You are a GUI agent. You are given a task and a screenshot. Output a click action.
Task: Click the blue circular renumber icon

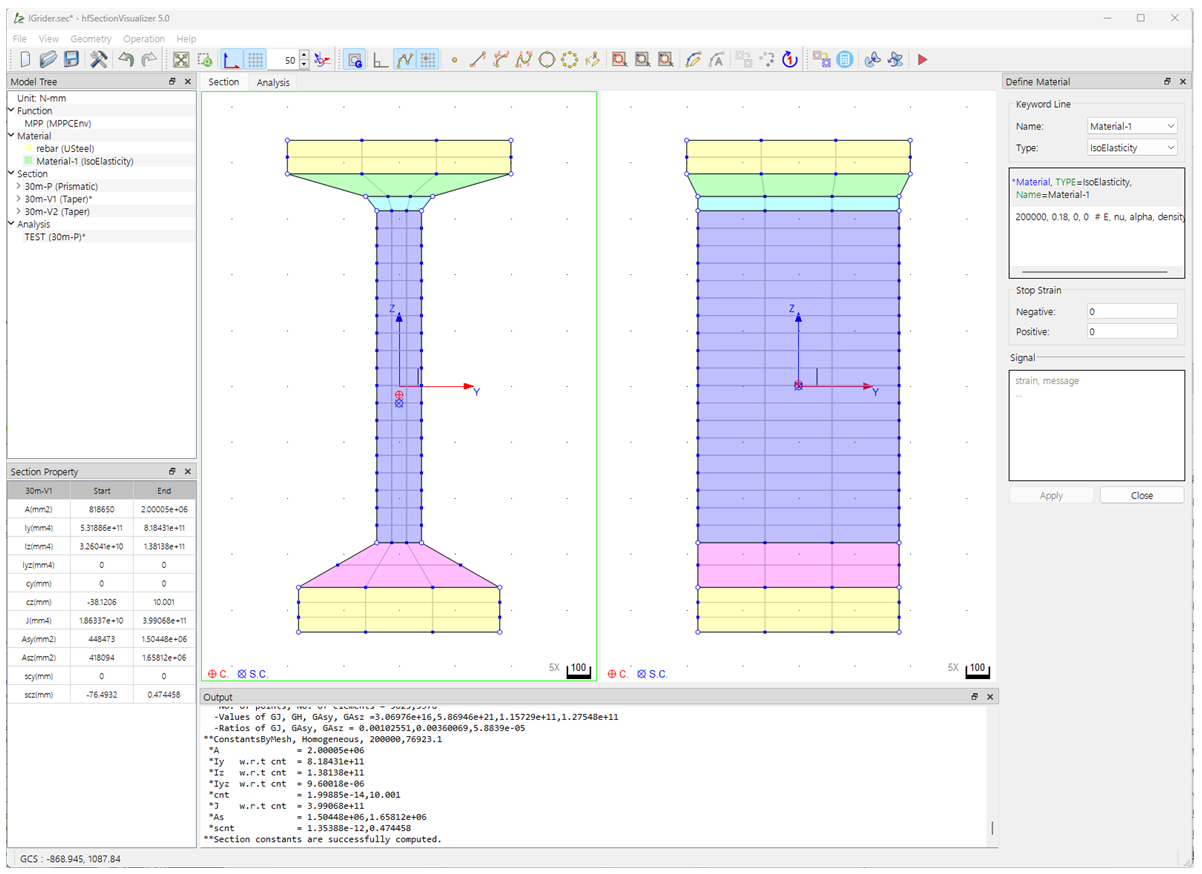pyautogui.click(x=790, y=60)
